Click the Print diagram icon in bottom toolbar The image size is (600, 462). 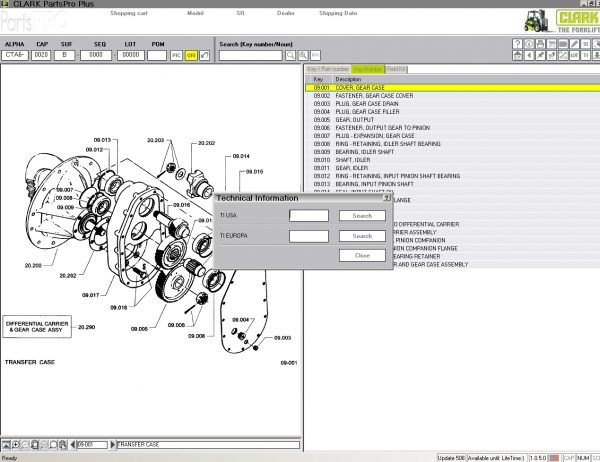(x=63, y=445)
